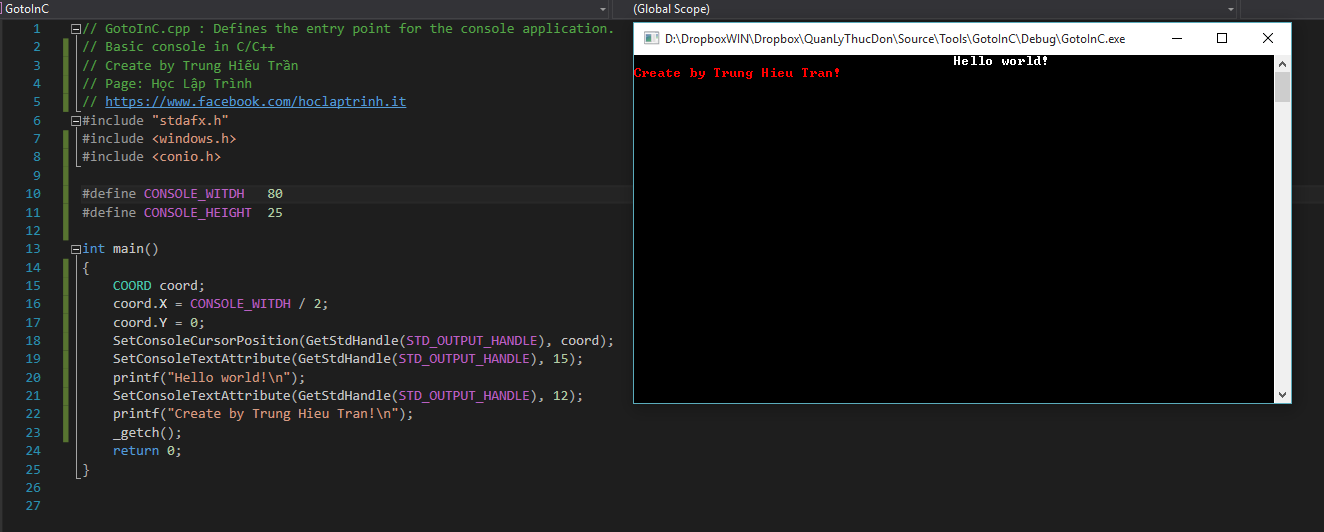
Task: Collapse the #include block at line 6
Action: point(77,120)
